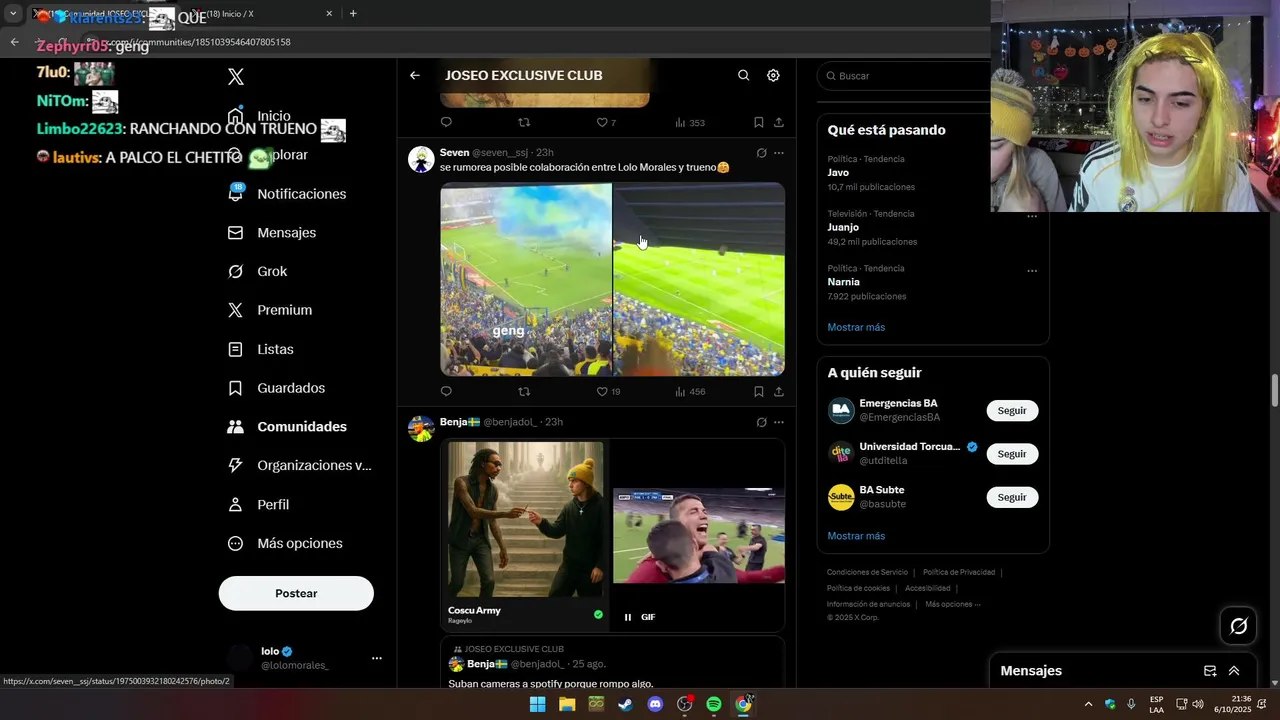This screenshot has width=1280, height=720.
Task: Open Coscu Army image in Benja's post
Action: click(x=526, y=535)
